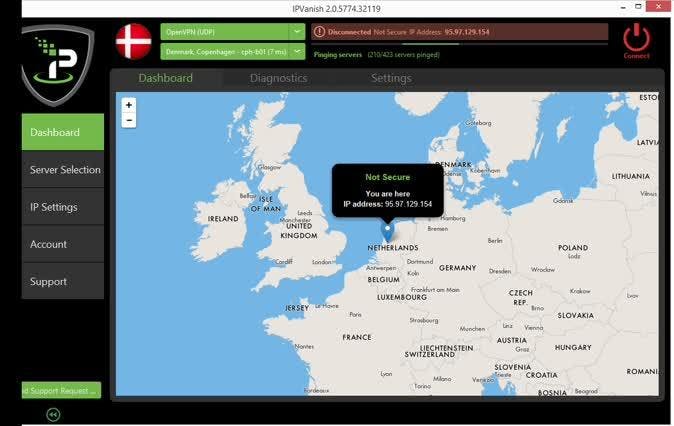Click the LITHUANIA label on the map
Viewport: 674px width, 426px height.
pyautogui.click(x=631, y=176)
